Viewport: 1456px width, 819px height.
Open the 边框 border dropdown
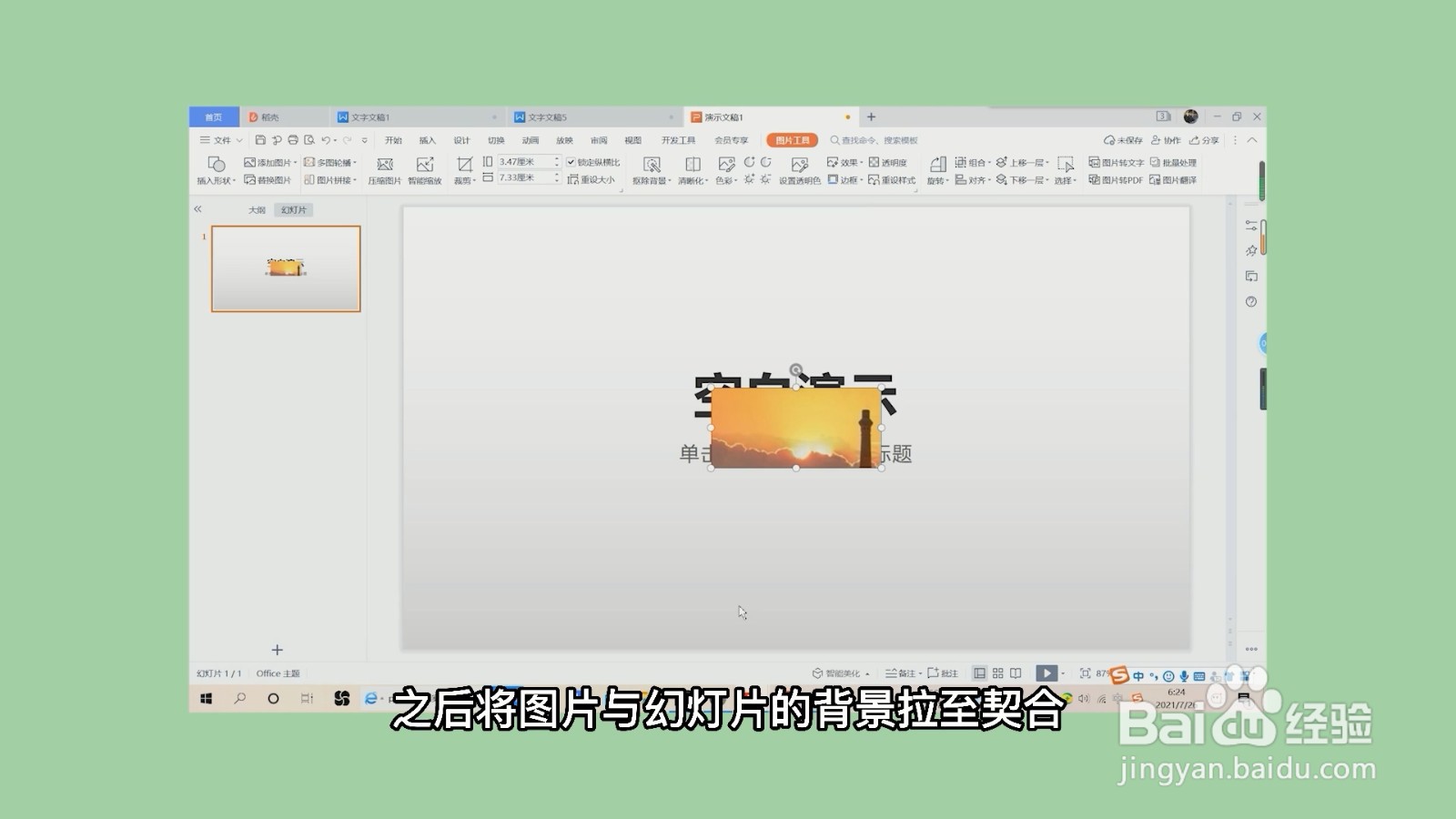[844, 180]
